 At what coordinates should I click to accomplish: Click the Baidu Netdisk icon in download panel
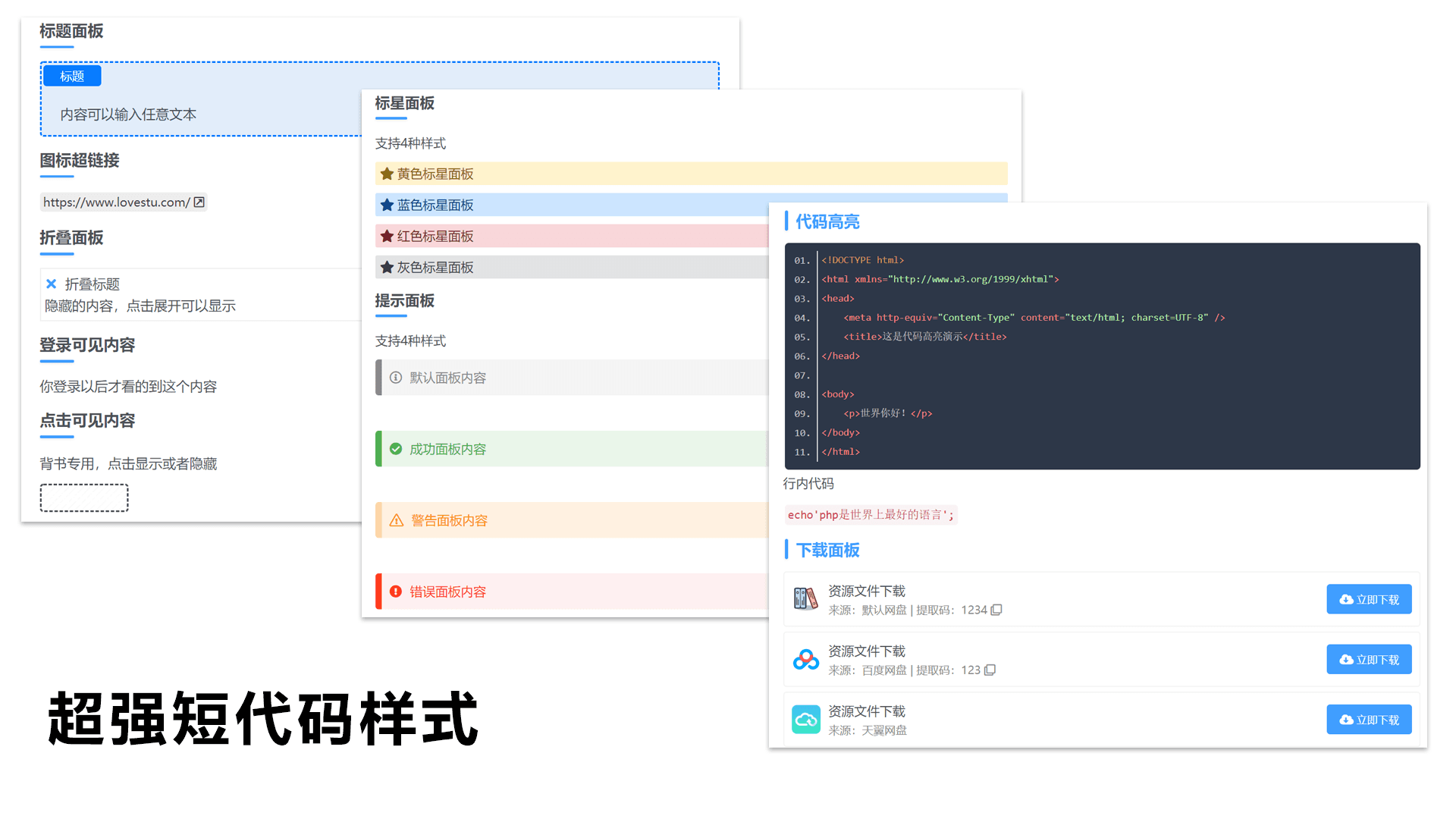(x=806, y=659)
